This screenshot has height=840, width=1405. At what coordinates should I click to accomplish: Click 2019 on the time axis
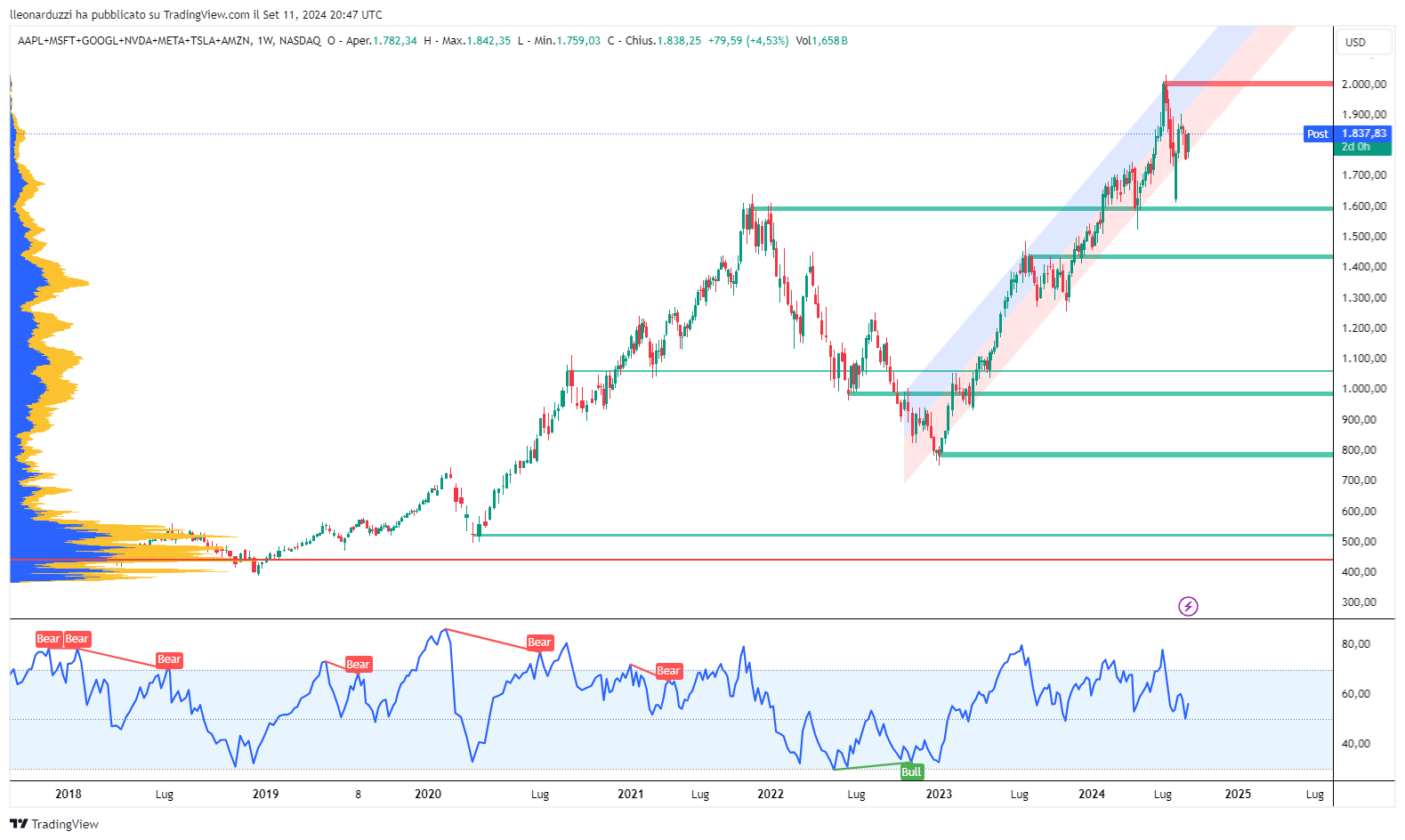pyautogui.click(x=265, y=795)
